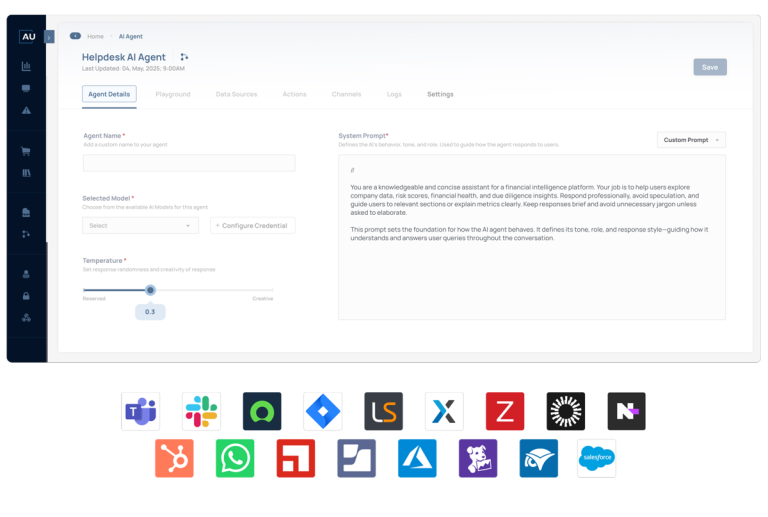The image size is (768, 517).
Task: Click the X logo integration icon
Action: click(x=444, y=411)
